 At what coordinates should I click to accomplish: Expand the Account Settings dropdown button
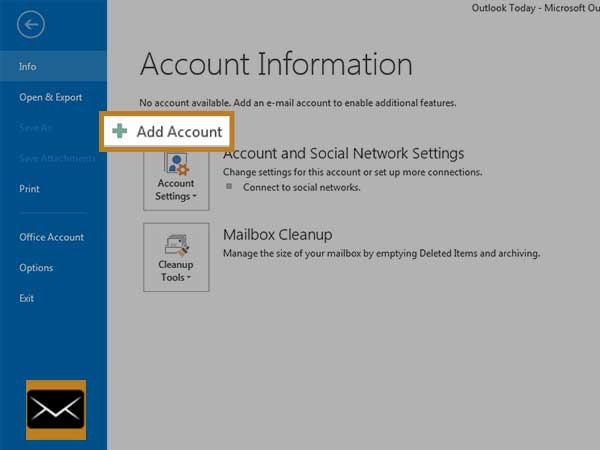[176, 181]
